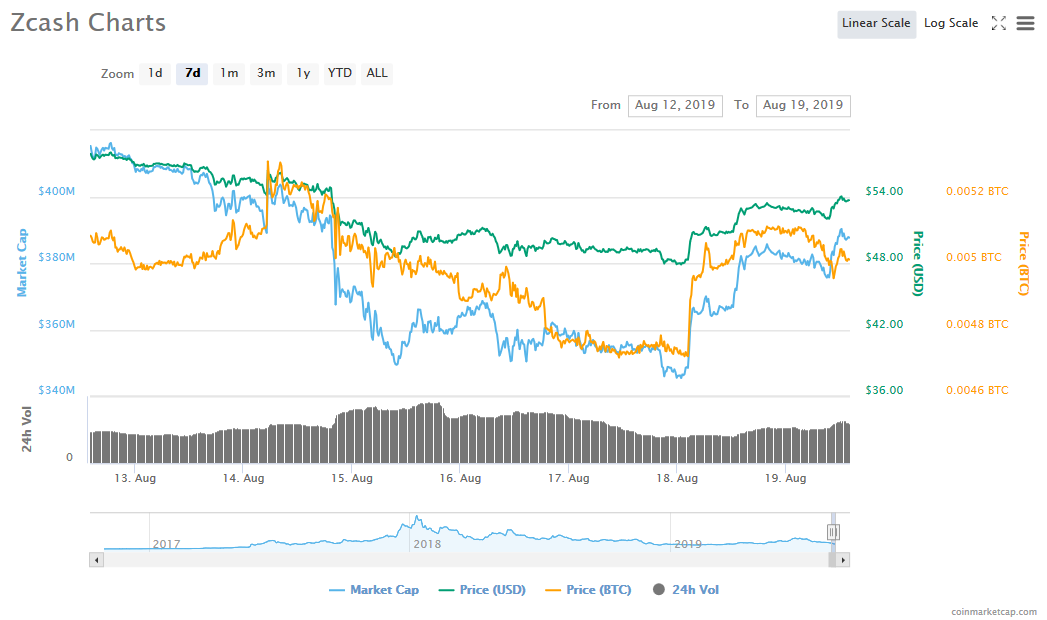Set zoom range to ALL
The height and width of the screenshot is (620, 1047).
[x=377, y=73]
